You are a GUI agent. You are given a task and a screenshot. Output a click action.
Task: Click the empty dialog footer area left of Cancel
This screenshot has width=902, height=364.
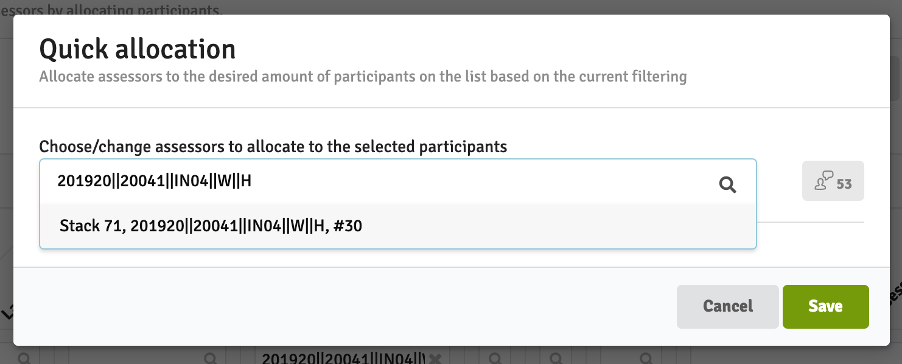[345, 306]
